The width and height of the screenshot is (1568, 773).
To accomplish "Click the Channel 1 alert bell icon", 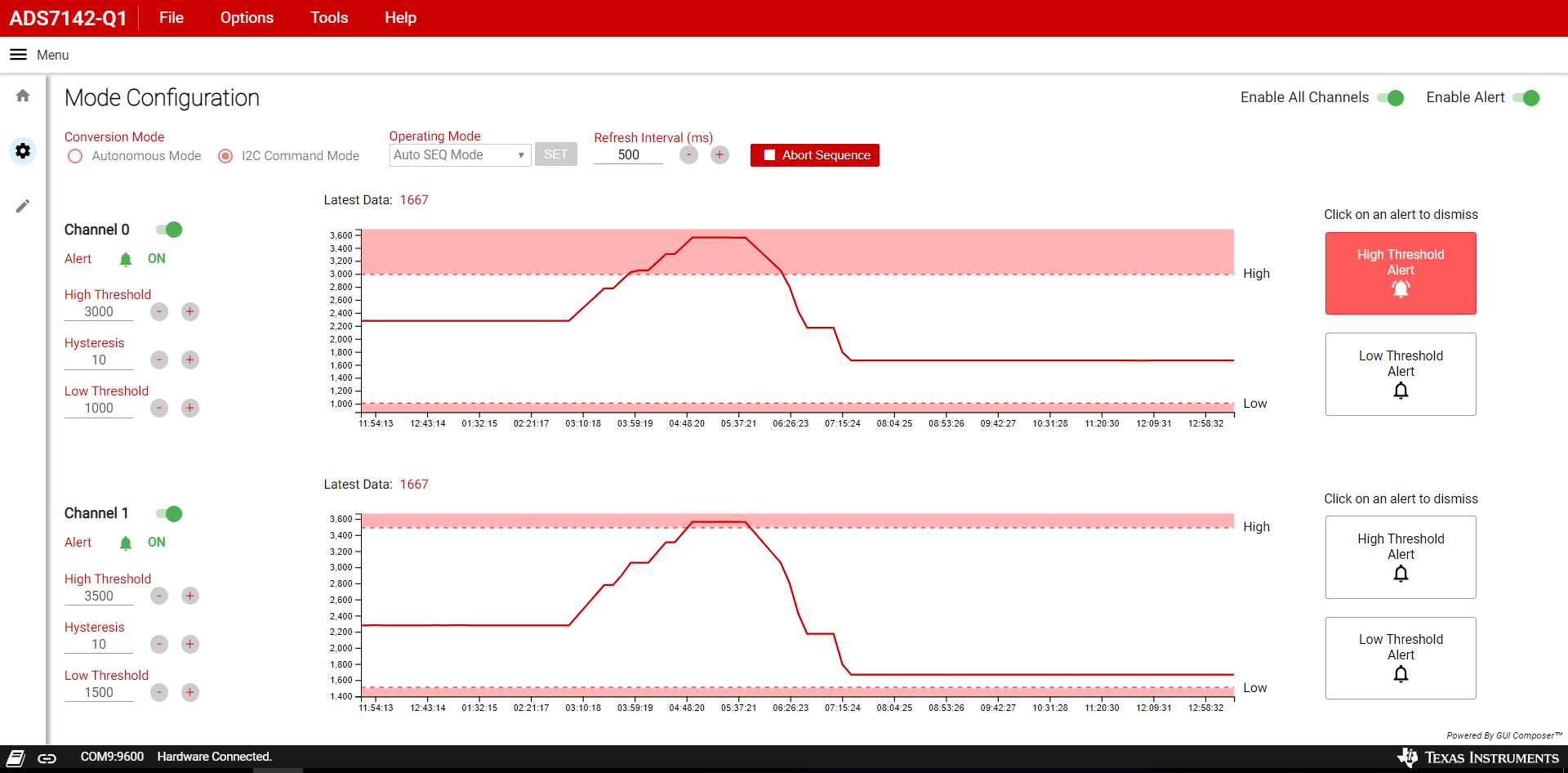I will coord(126,543).
